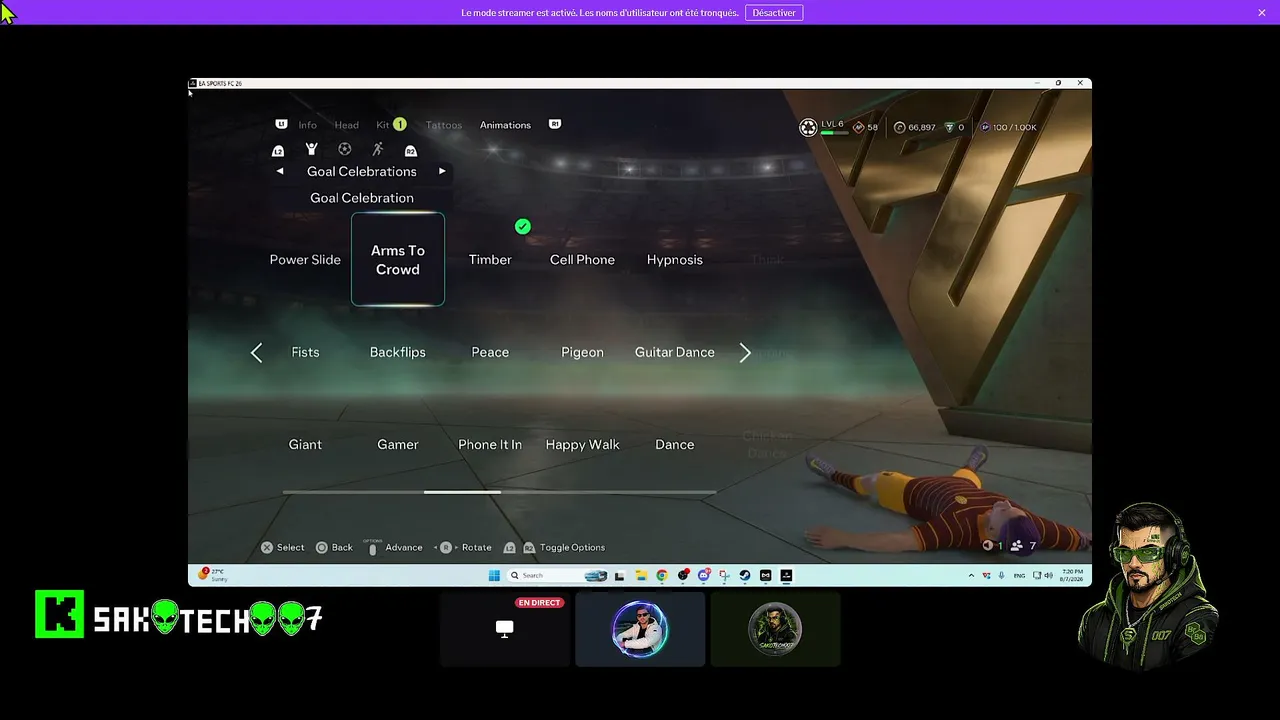Click the red diamond rating icon
This screenshot has height=720, width=1280.
[x=858, y=127]
